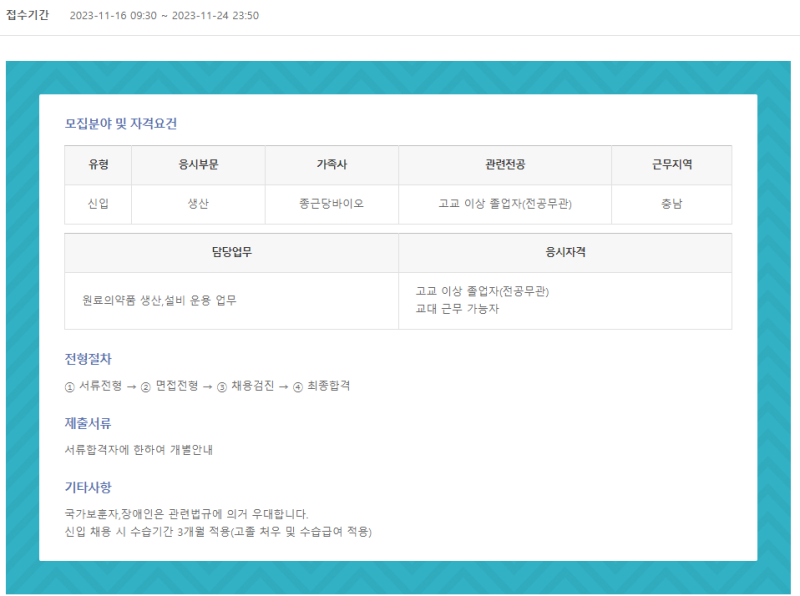Click the 교대 근무 가능자 line

click(457, 309)
